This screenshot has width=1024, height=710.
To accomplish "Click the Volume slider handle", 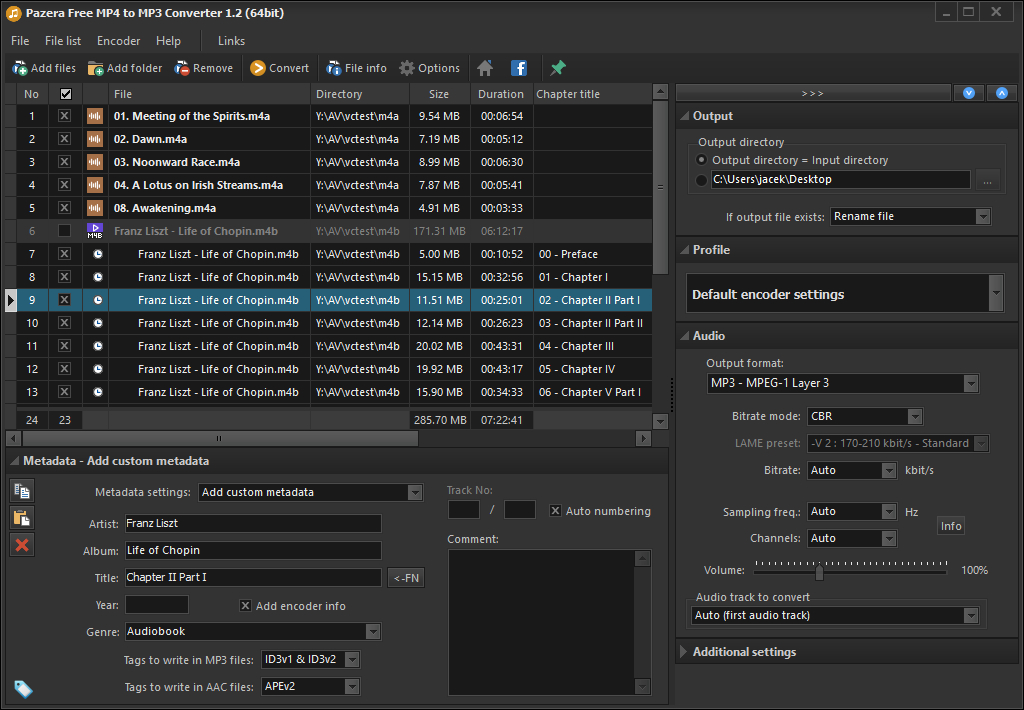I will tap(819, 573).
